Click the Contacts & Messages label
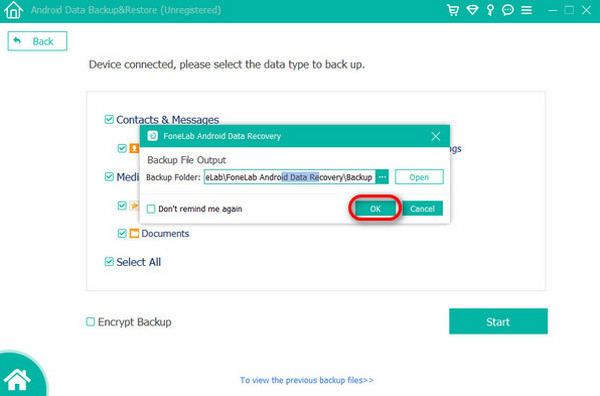 (x=168, y=120)
